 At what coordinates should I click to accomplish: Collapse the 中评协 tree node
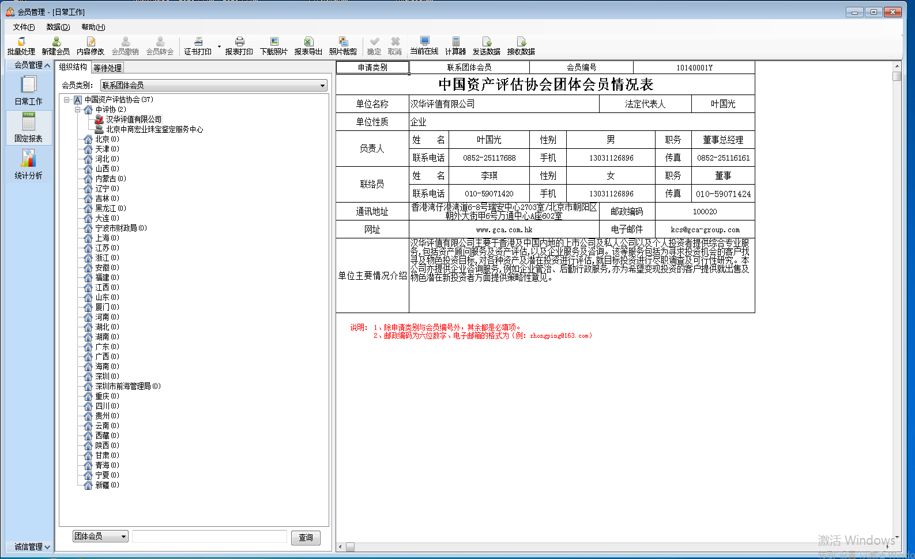(x=78, y=110)
